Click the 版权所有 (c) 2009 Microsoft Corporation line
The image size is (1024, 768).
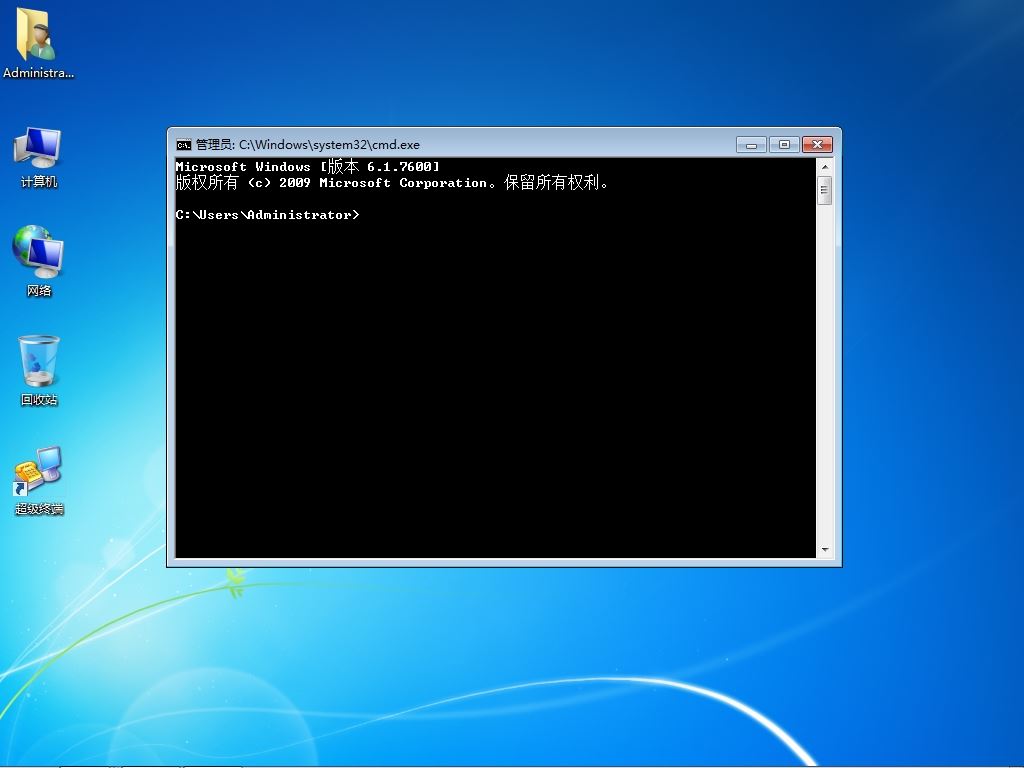click(x=392, y=182)
